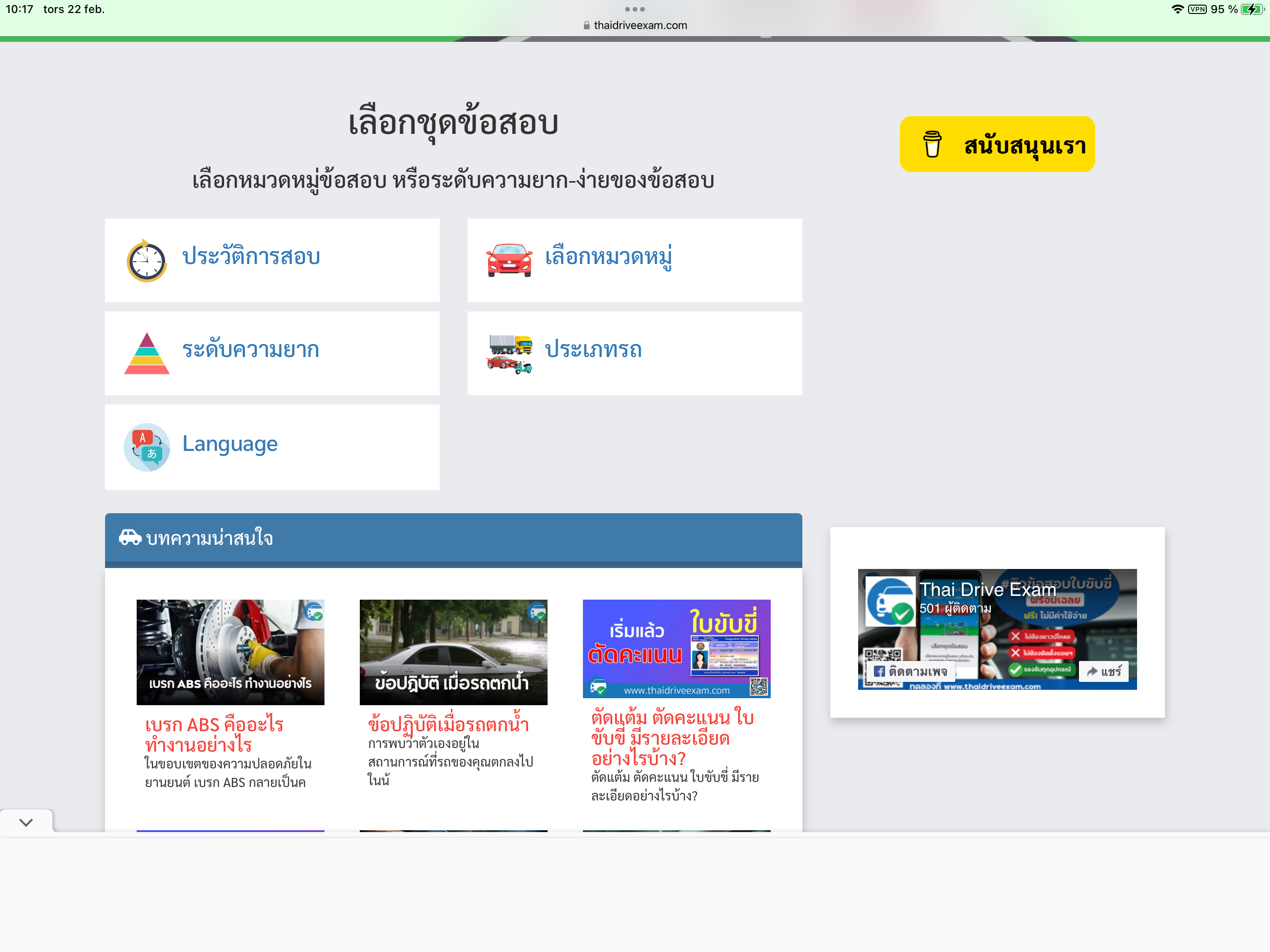Screen dimensions: 1270x952
Task: Click the clock icon for exam history
Action: pyautogui.click(x=146, y=261)
